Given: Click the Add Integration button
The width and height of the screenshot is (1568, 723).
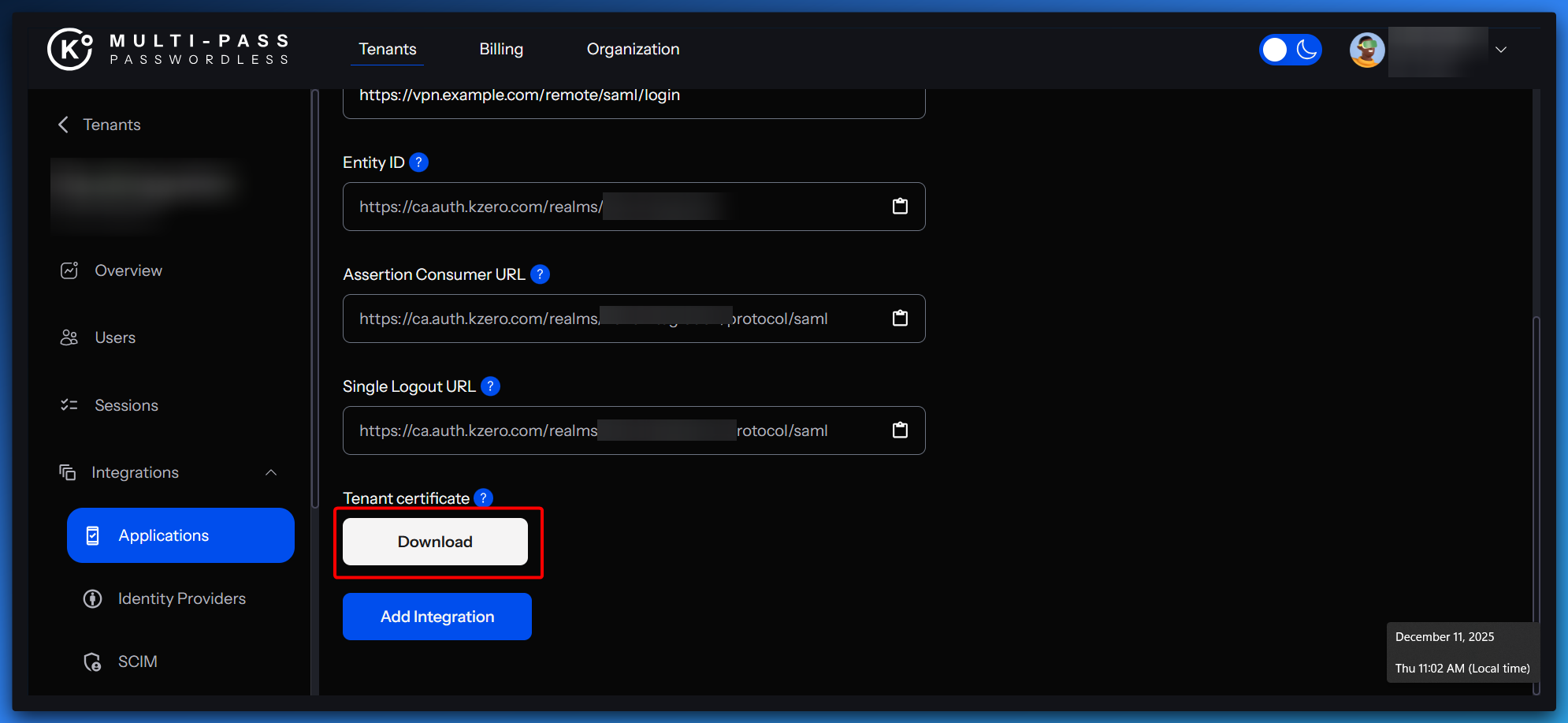Looking at the screenshot, I should point(437,617).
